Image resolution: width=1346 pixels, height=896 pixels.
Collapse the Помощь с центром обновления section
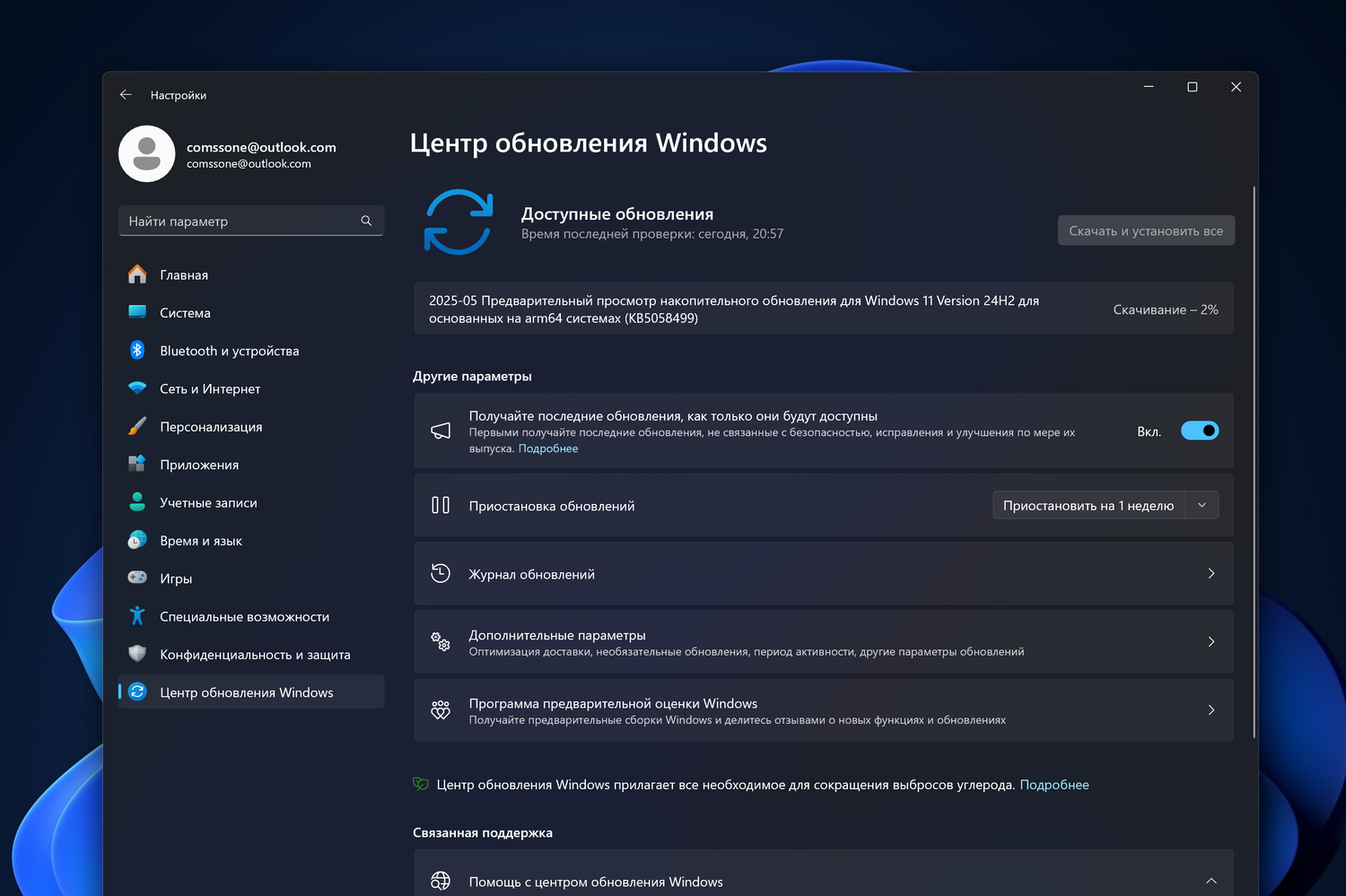tap(1211, 881)
